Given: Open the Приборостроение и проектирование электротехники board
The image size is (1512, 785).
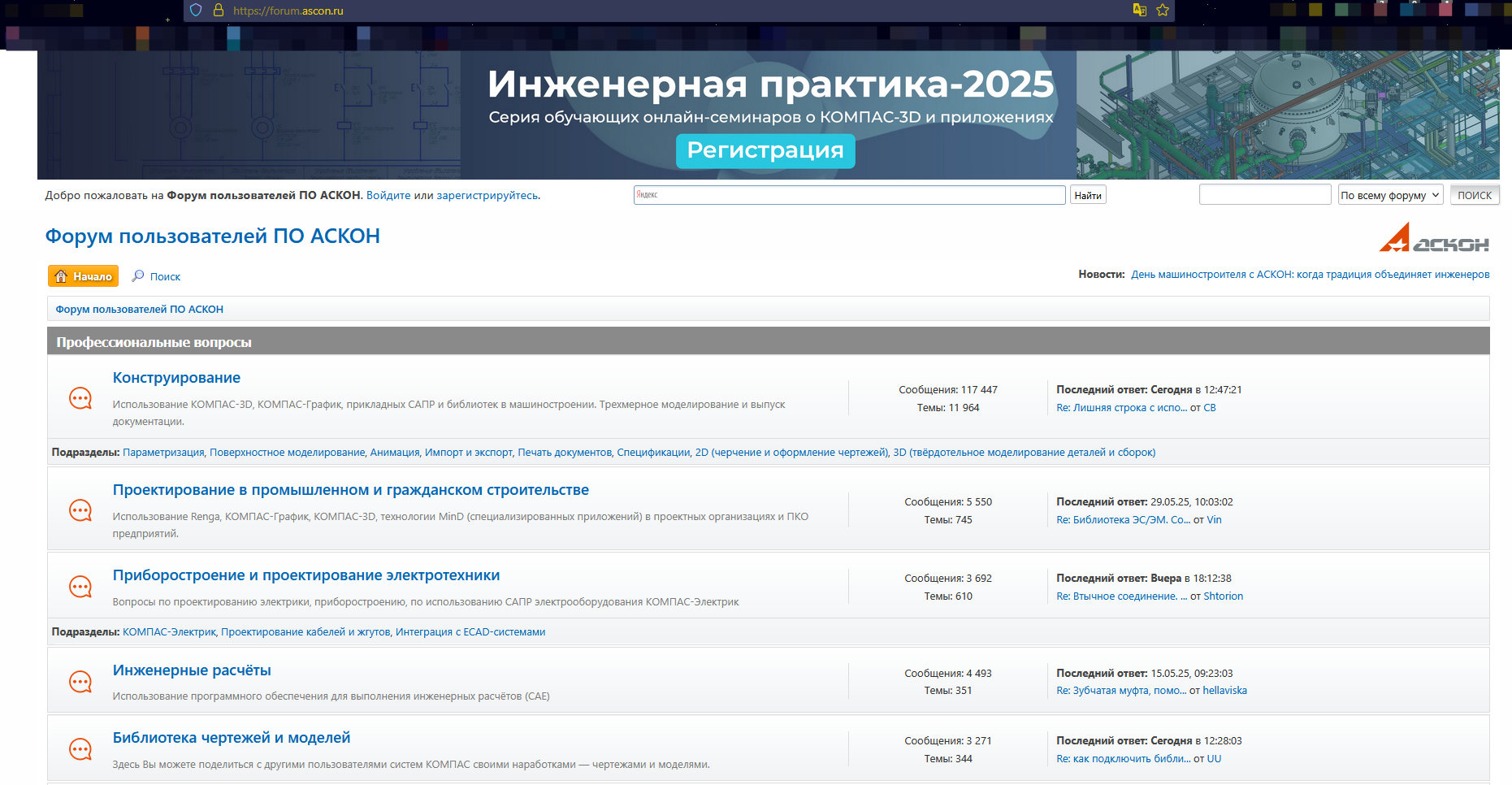Looking at the screenshot, I should (306, 575).
